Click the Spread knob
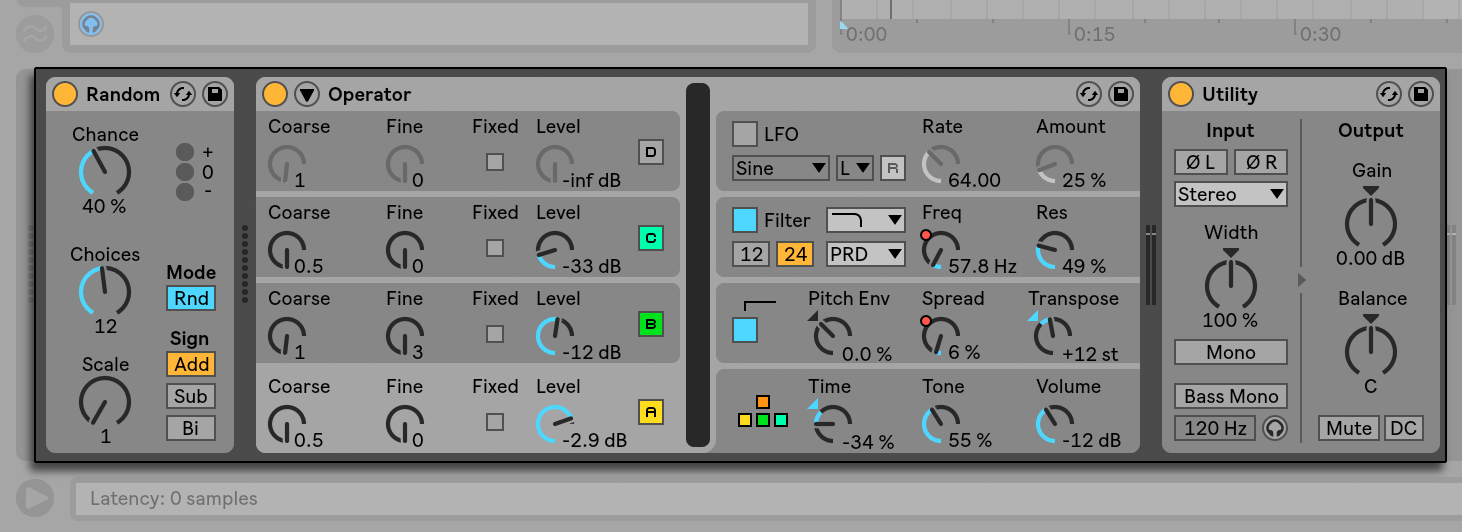 click(941, 337)
